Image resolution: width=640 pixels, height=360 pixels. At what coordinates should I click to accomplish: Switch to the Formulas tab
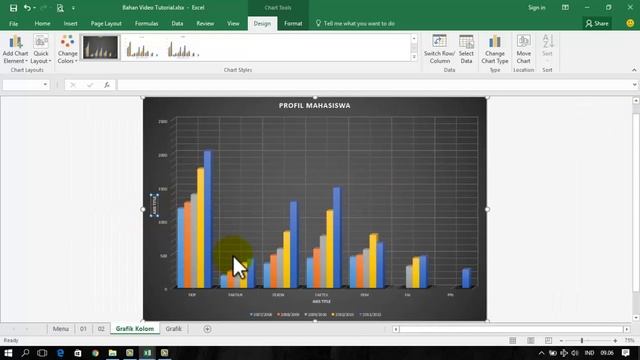[x=147, y=24]
